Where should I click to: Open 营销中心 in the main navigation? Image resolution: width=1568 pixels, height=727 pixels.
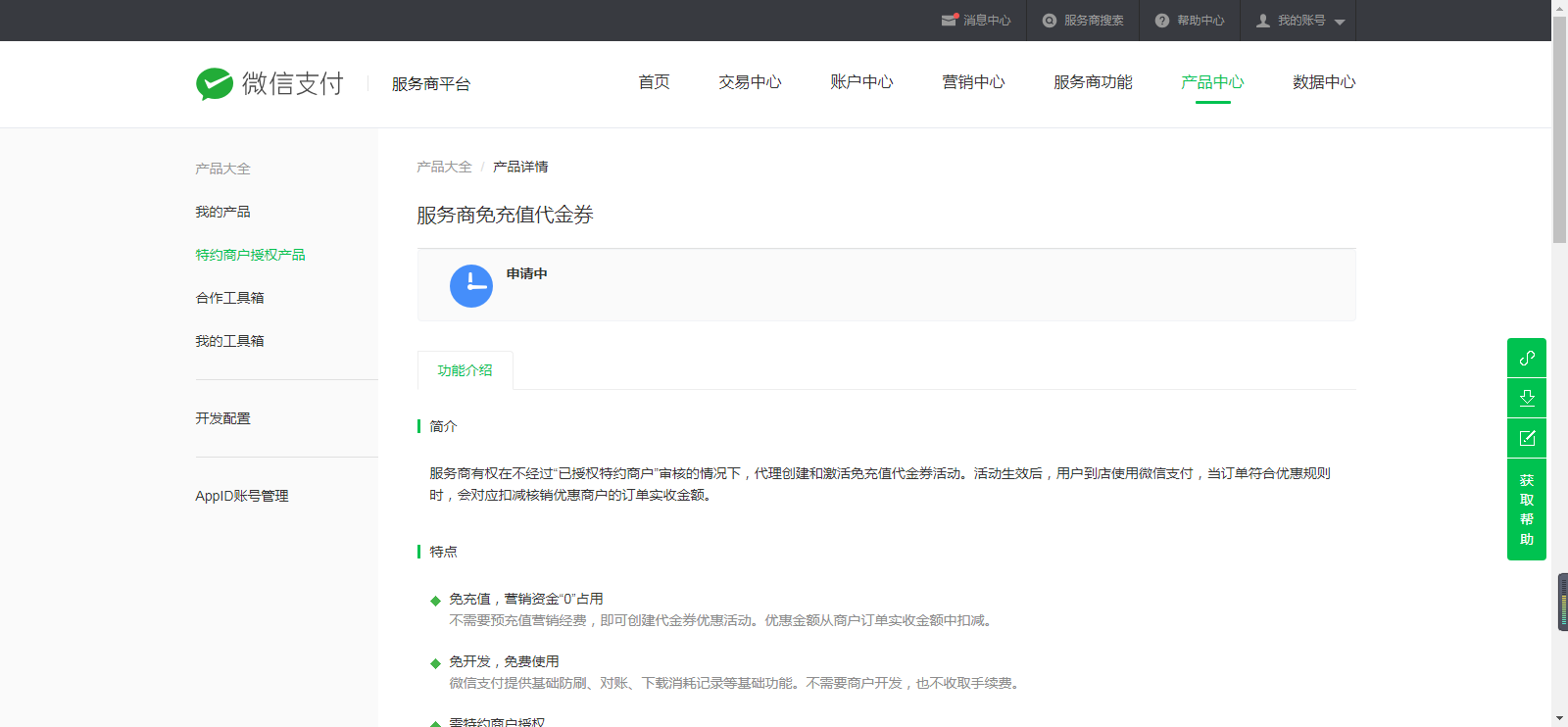point(973,82)
